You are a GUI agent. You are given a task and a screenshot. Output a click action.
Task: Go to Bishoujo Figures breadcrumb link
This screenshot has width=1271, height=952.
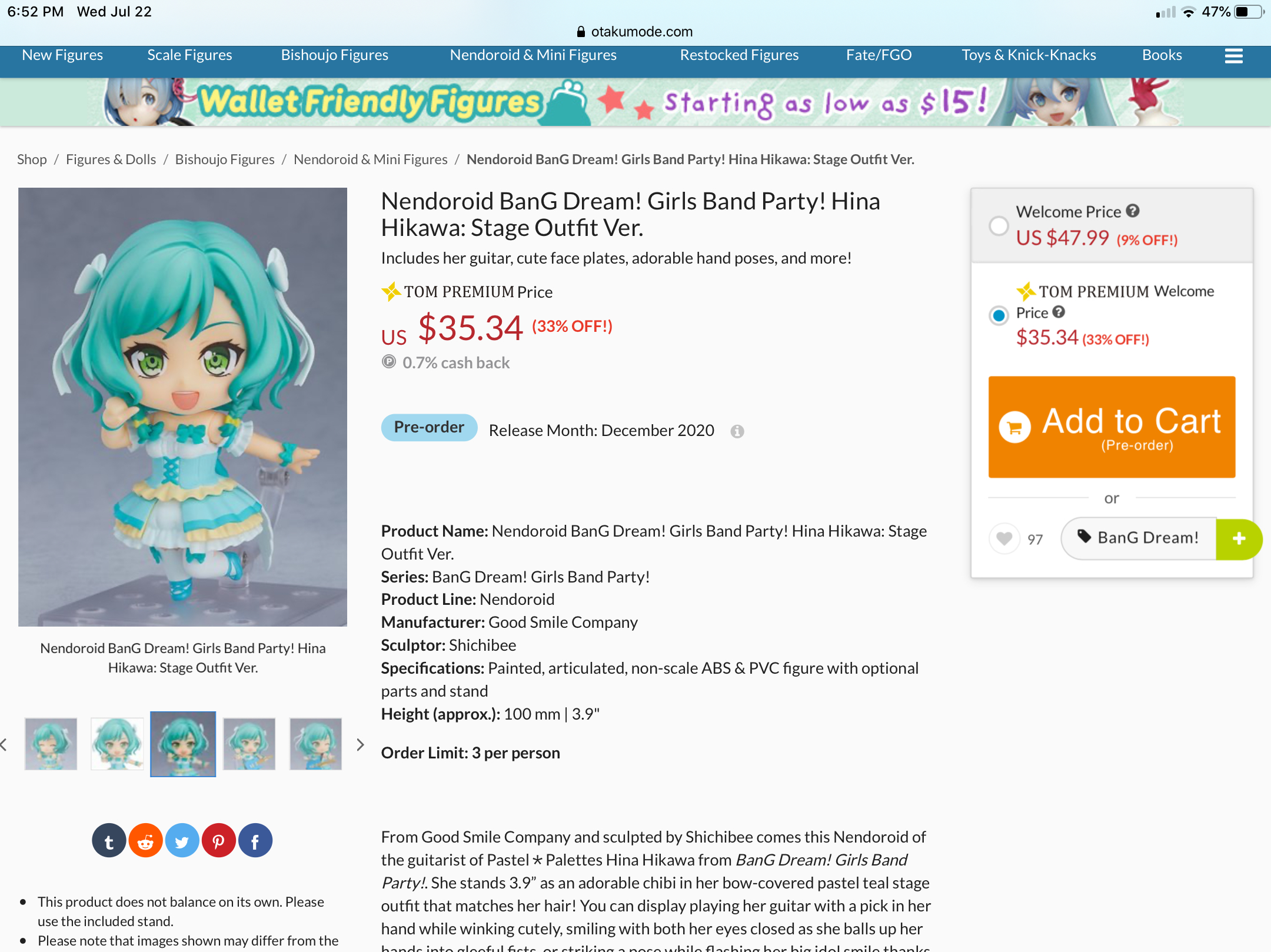tap(225, 159)
